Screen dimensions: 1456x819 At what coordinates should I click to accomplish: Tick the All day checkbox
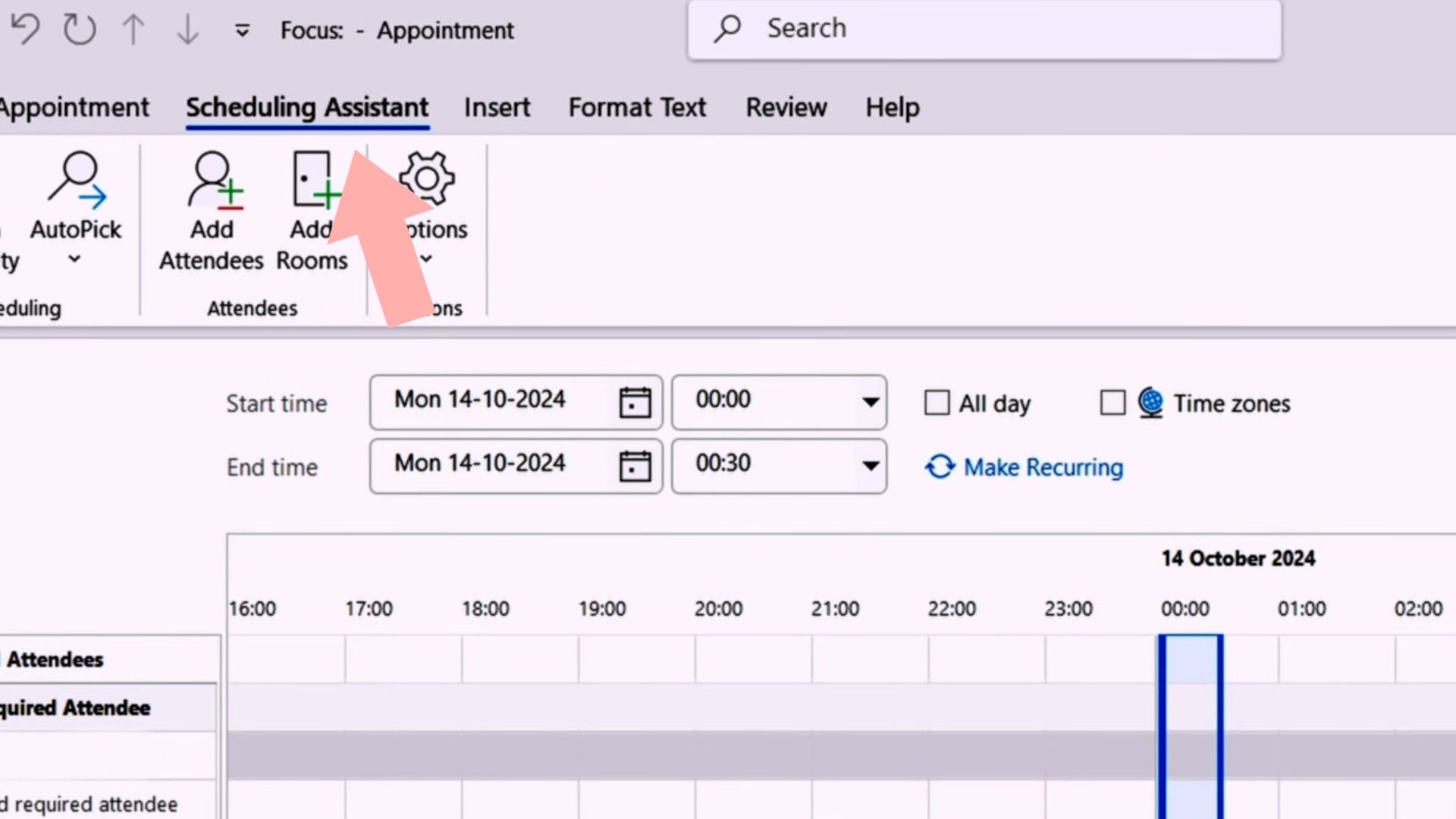(937, 402)
